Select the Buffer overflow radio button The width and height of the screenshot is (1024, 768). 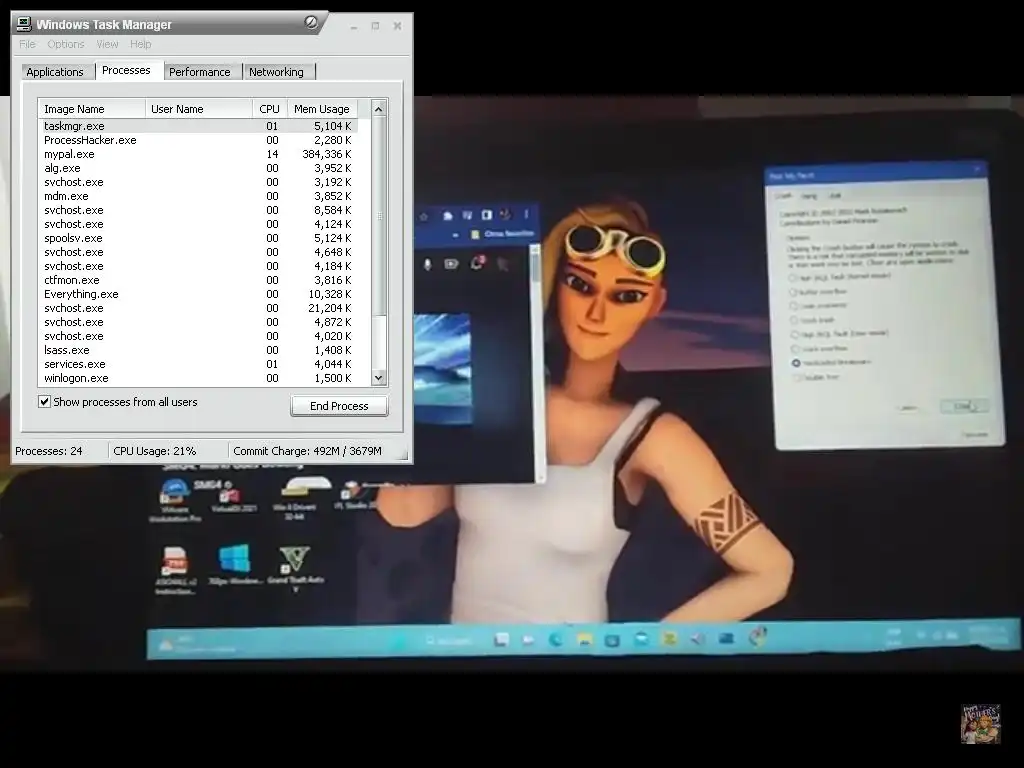point(793,292)
